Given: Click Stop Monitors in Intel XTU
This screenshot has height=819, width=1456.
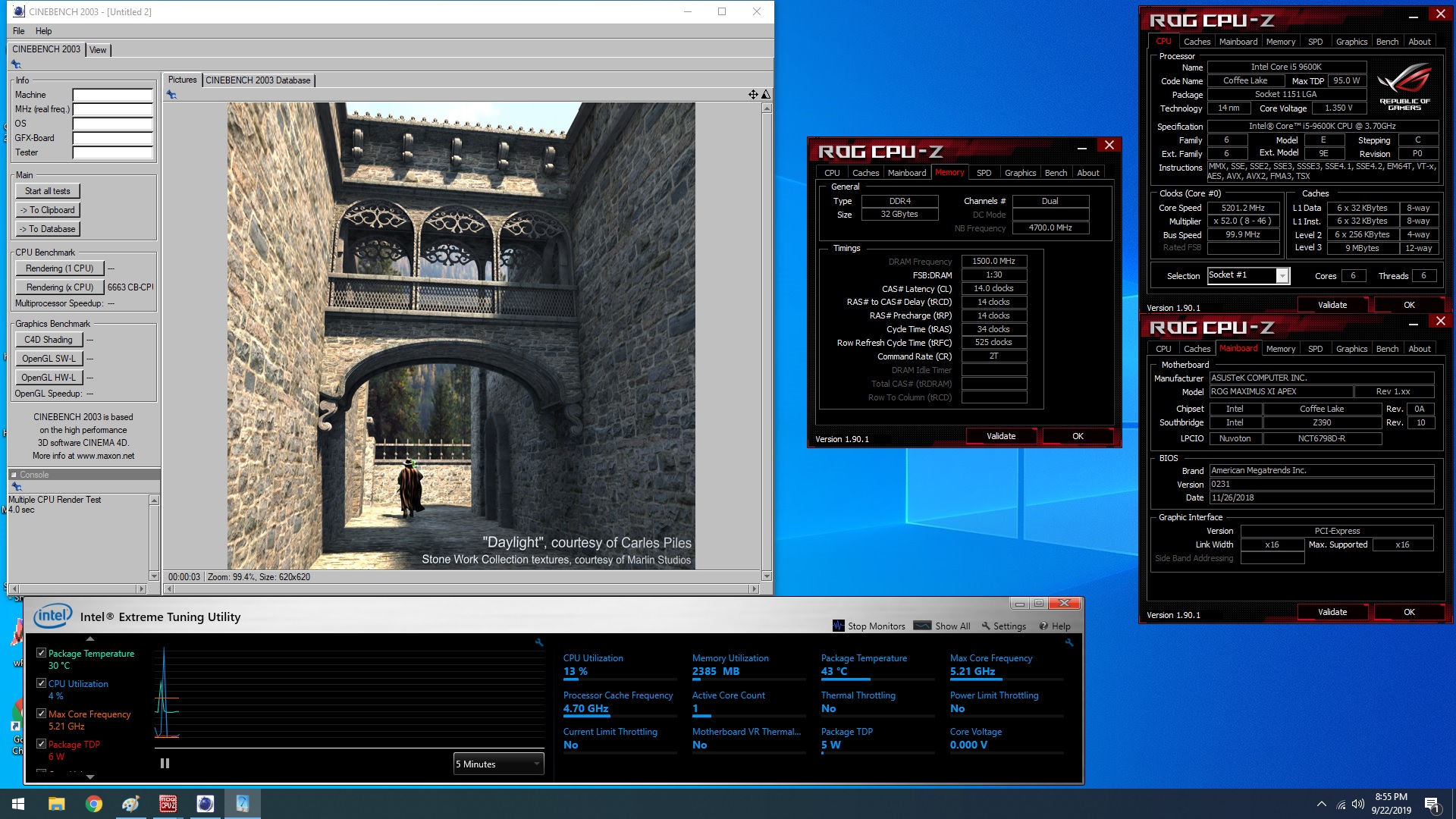Looking at the screenshot, I should tap(869, 626).
